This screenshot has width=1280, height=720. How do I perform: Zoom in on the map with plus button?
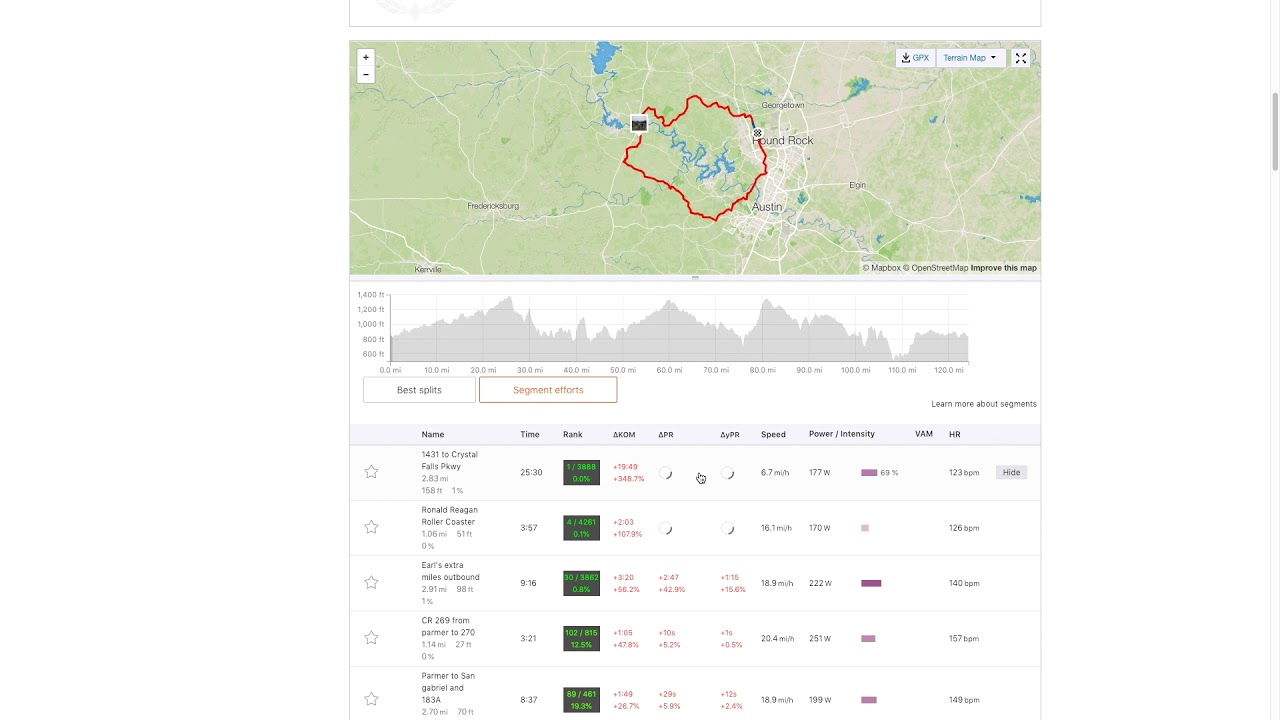366,58
